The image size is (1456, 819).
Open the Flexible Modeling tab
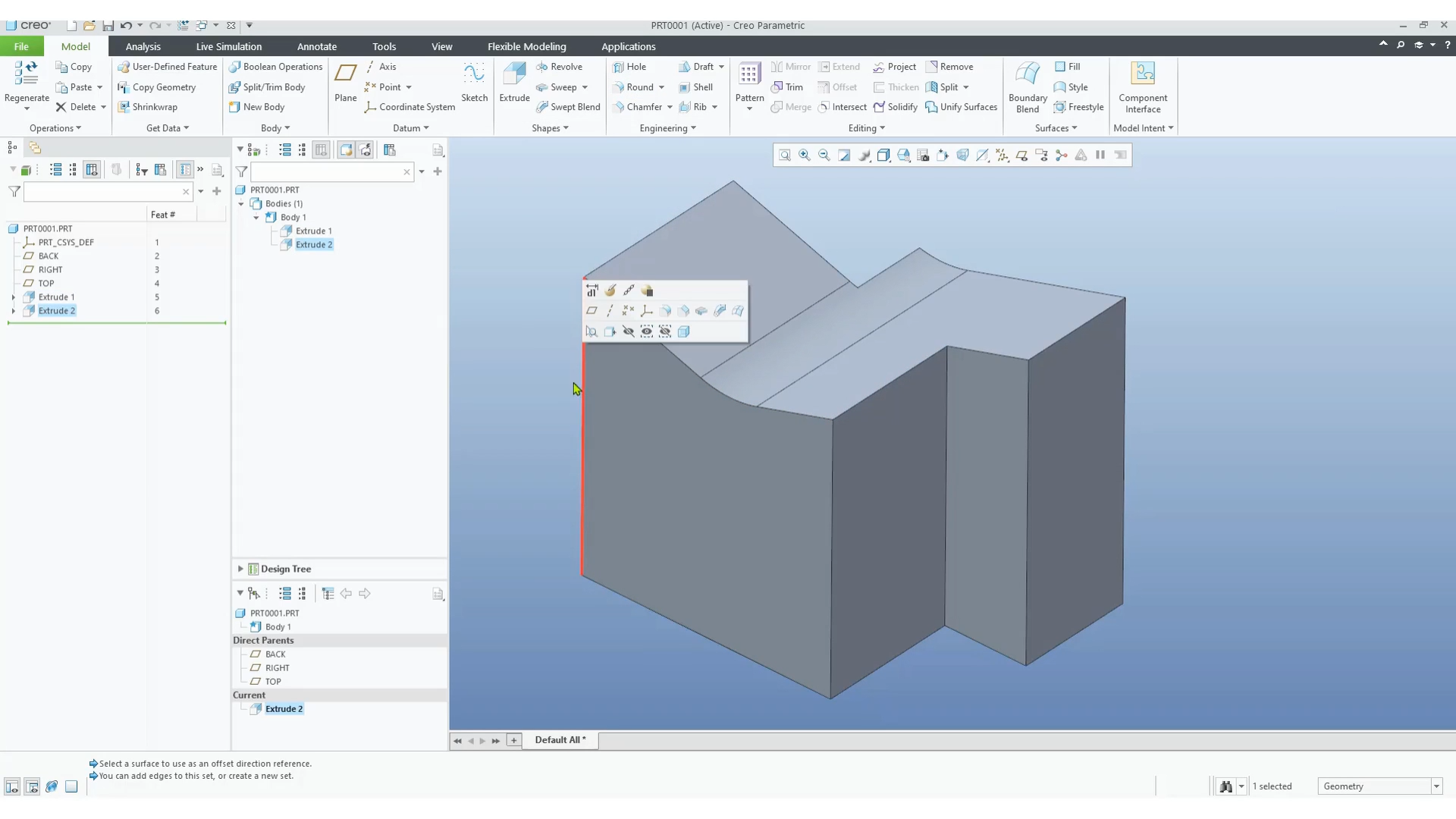coord(526,46)
